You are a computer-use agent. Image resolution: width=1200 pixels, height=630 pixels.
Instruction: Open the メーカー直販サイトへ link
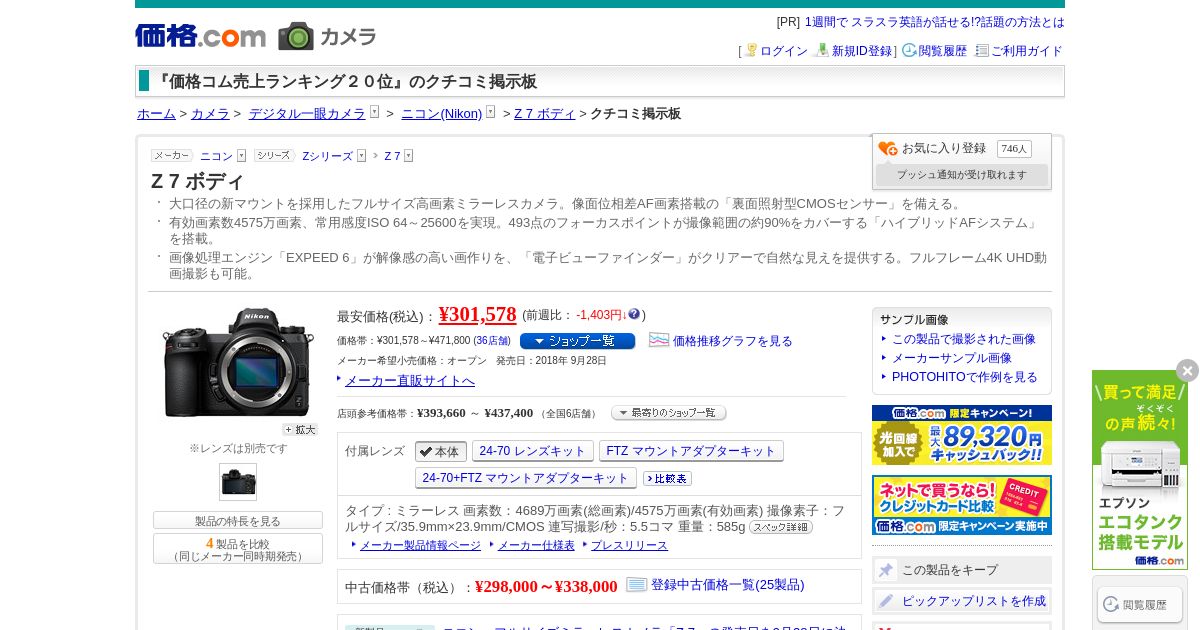pos(409,380)
